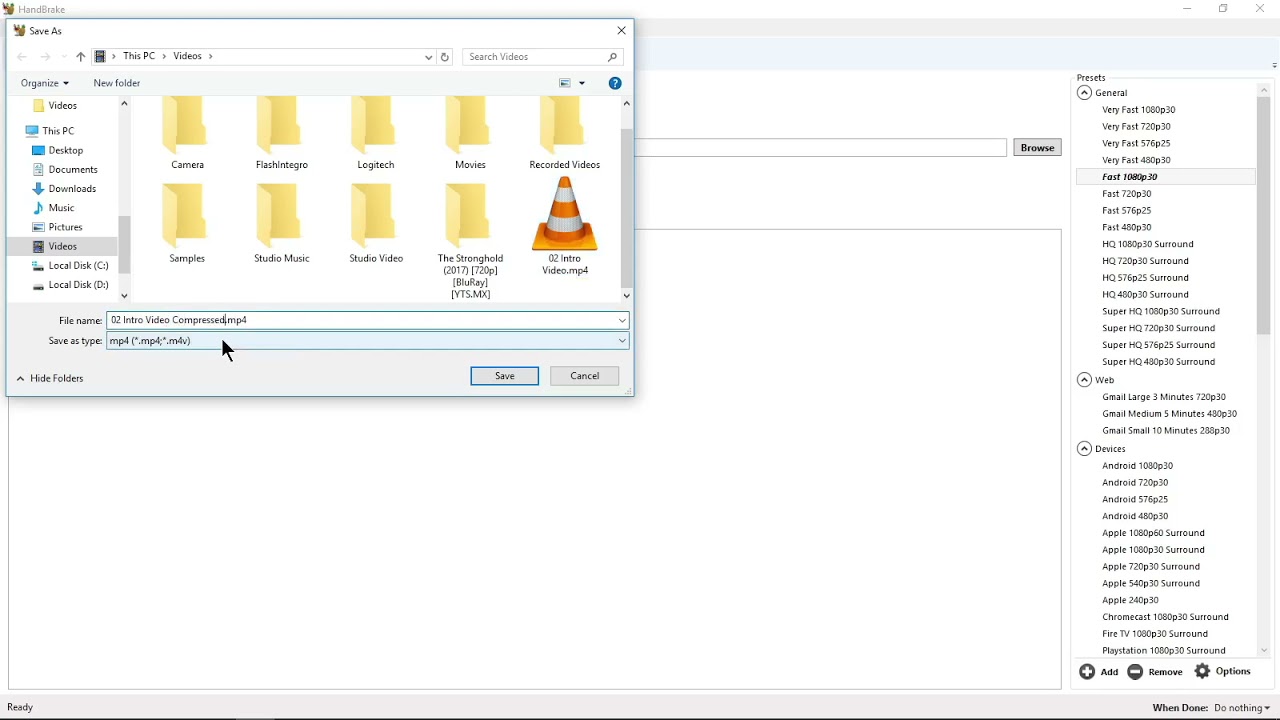
Task: Click the search magnifier icon
Action: click(x=613, y=57)
